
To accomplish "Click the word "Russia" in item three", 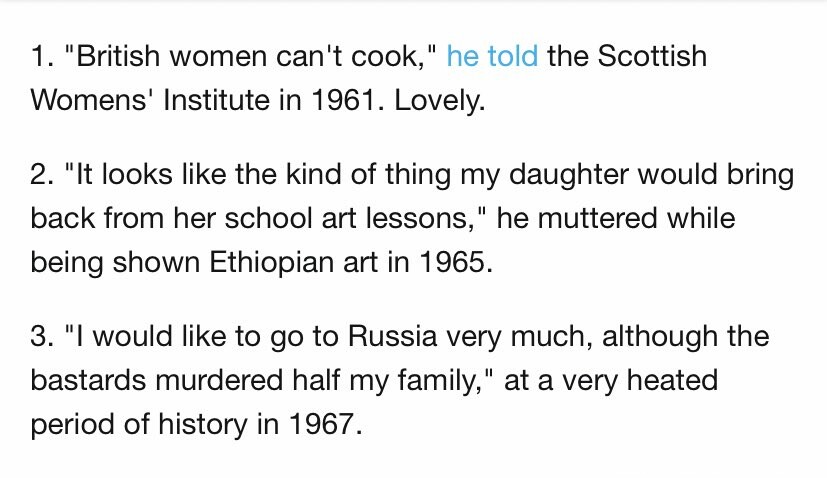I will 392,336.
